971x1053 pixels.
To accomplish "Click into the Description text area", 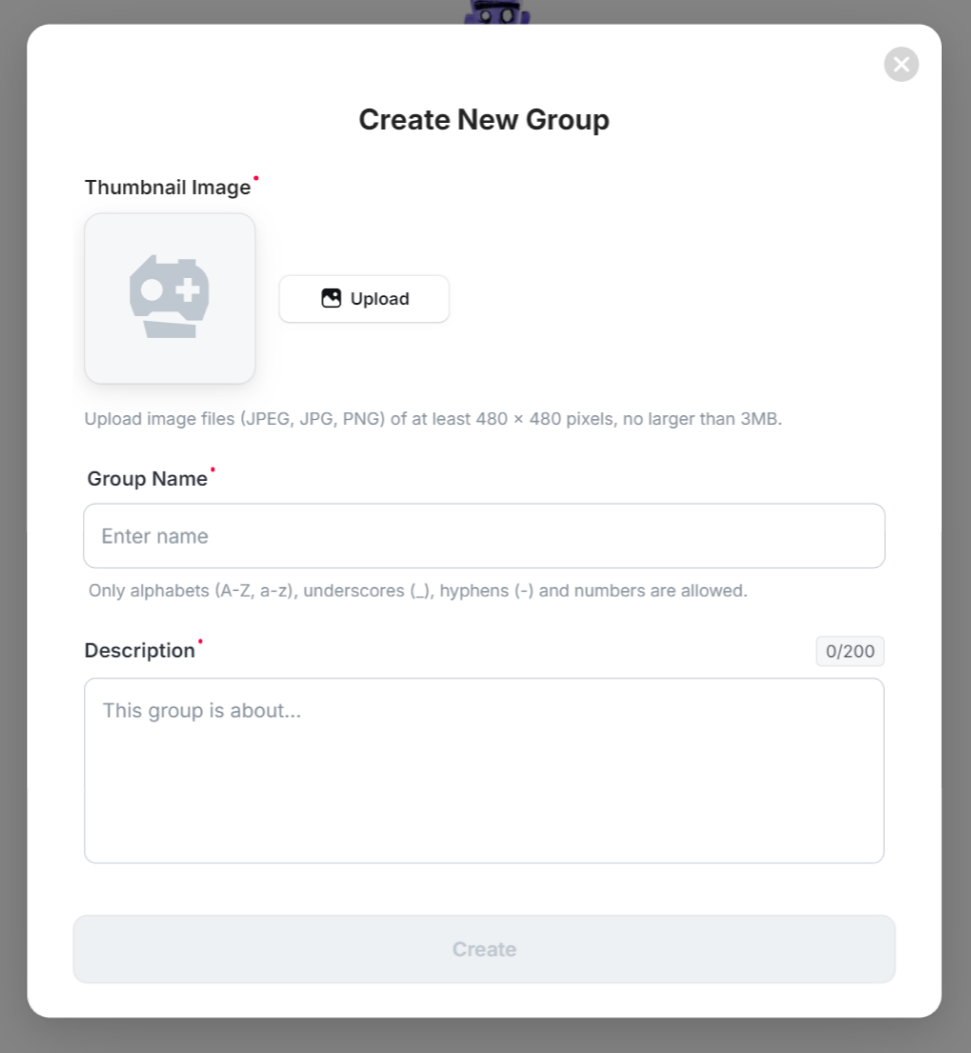I will [x=484, y=770].
